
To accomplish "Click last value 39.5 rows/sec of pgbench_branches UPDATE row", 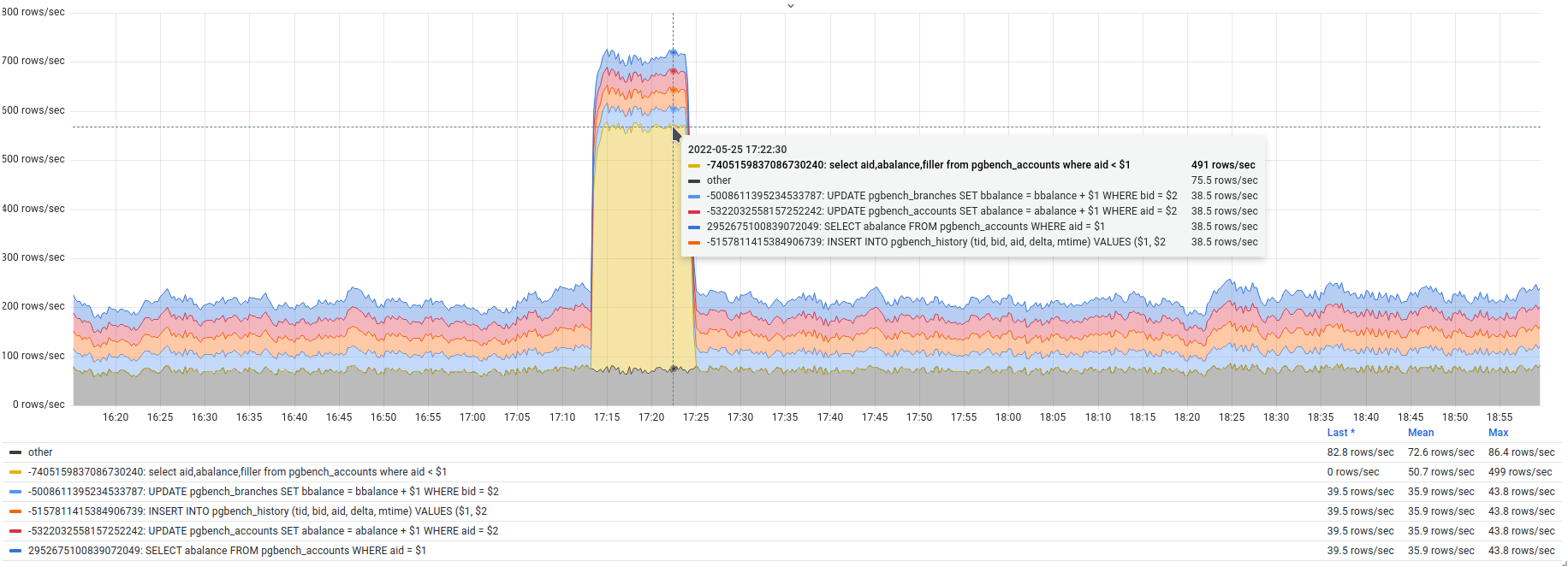I will 1361,492.
